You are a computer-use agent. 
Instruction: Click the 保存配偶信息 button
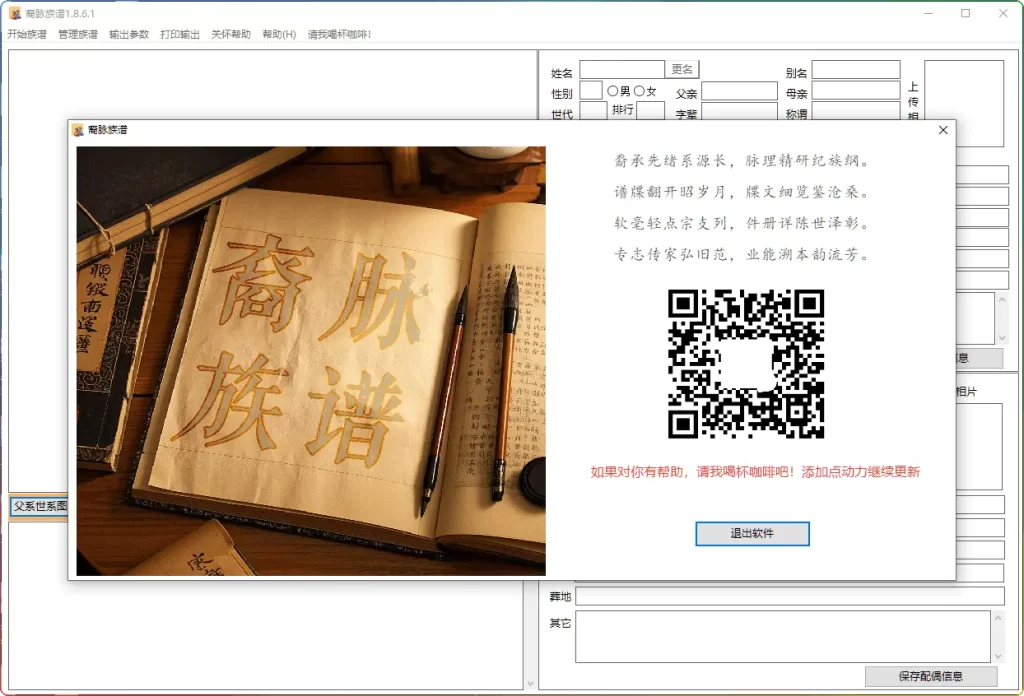931,676
